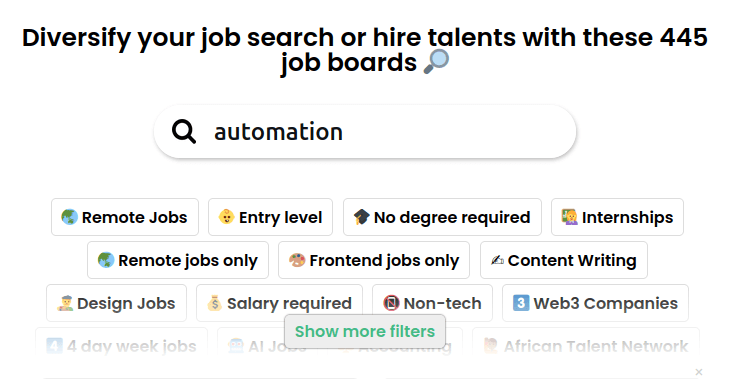Select the Design Jobs filter

click(116, 303)
